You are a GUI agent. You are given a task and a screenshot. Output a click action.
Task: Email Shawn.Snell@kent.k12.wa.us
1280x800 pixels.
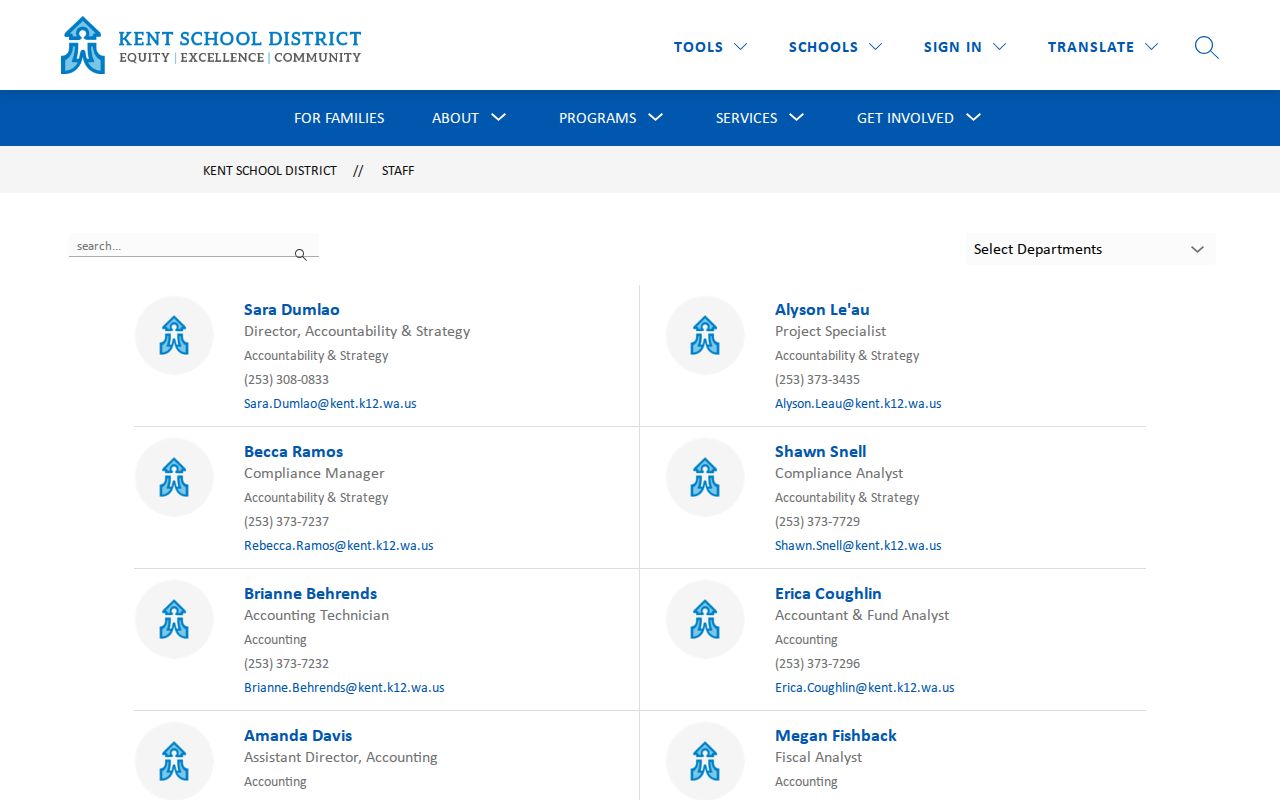pyautogui.click(x=858, y=546)
